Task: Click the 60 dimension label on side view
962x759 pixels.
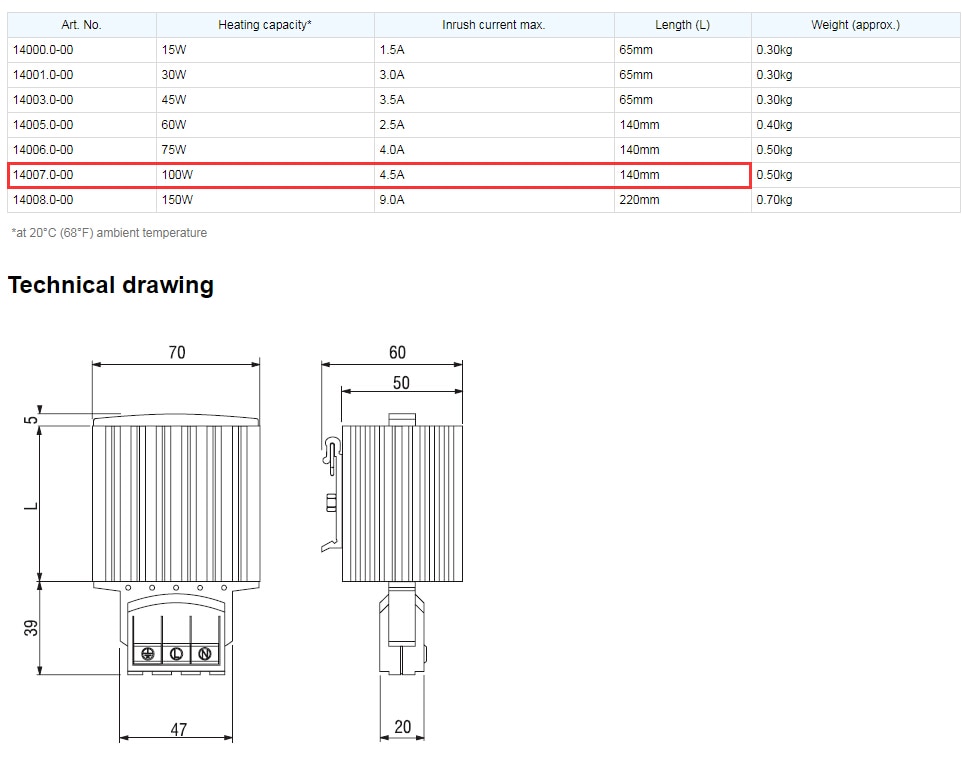Action: click(x=397, y=352)
